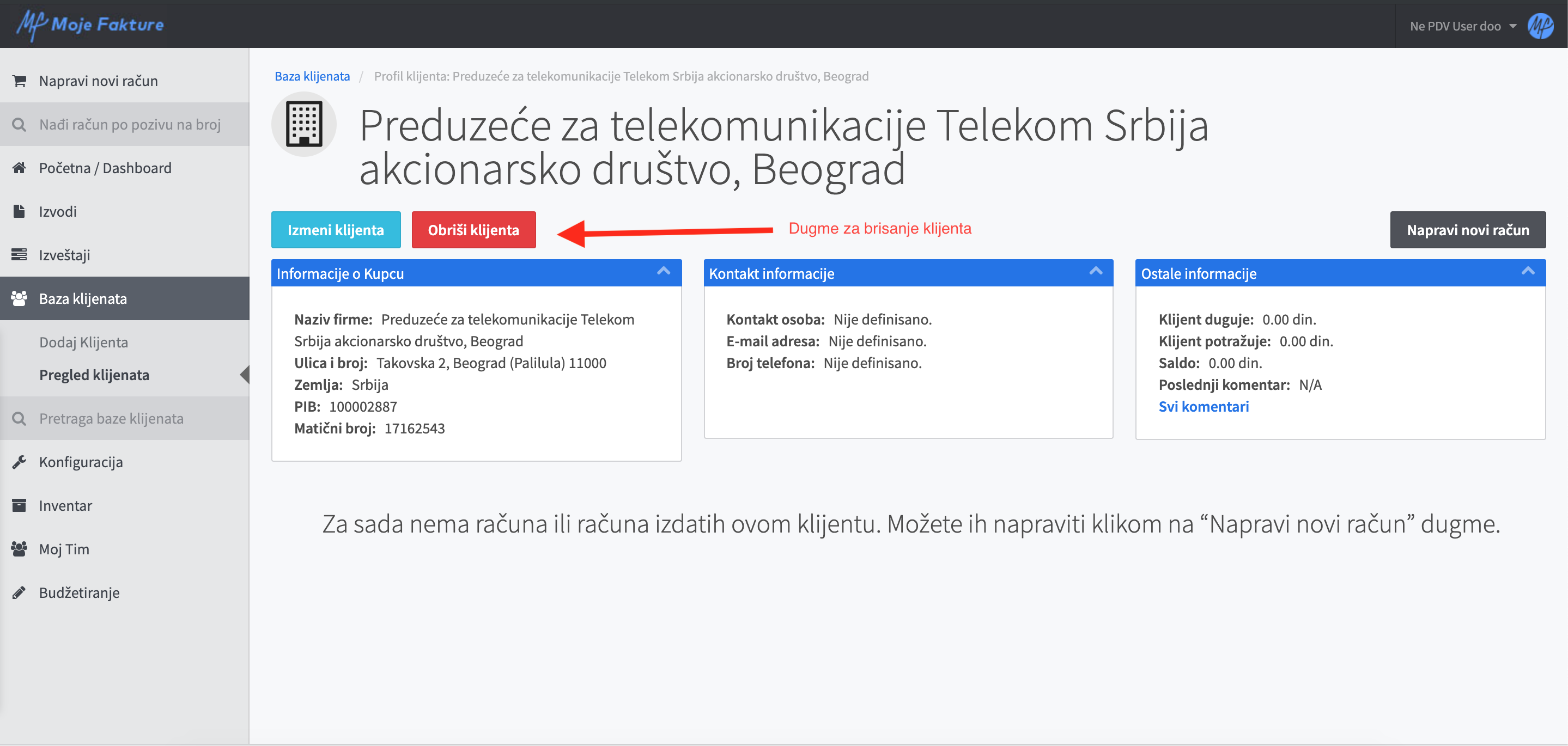This screenshot has width=1568, height=746.
Task: Click the wrench icon next to Konfiguracija
Action: (20, 462)
